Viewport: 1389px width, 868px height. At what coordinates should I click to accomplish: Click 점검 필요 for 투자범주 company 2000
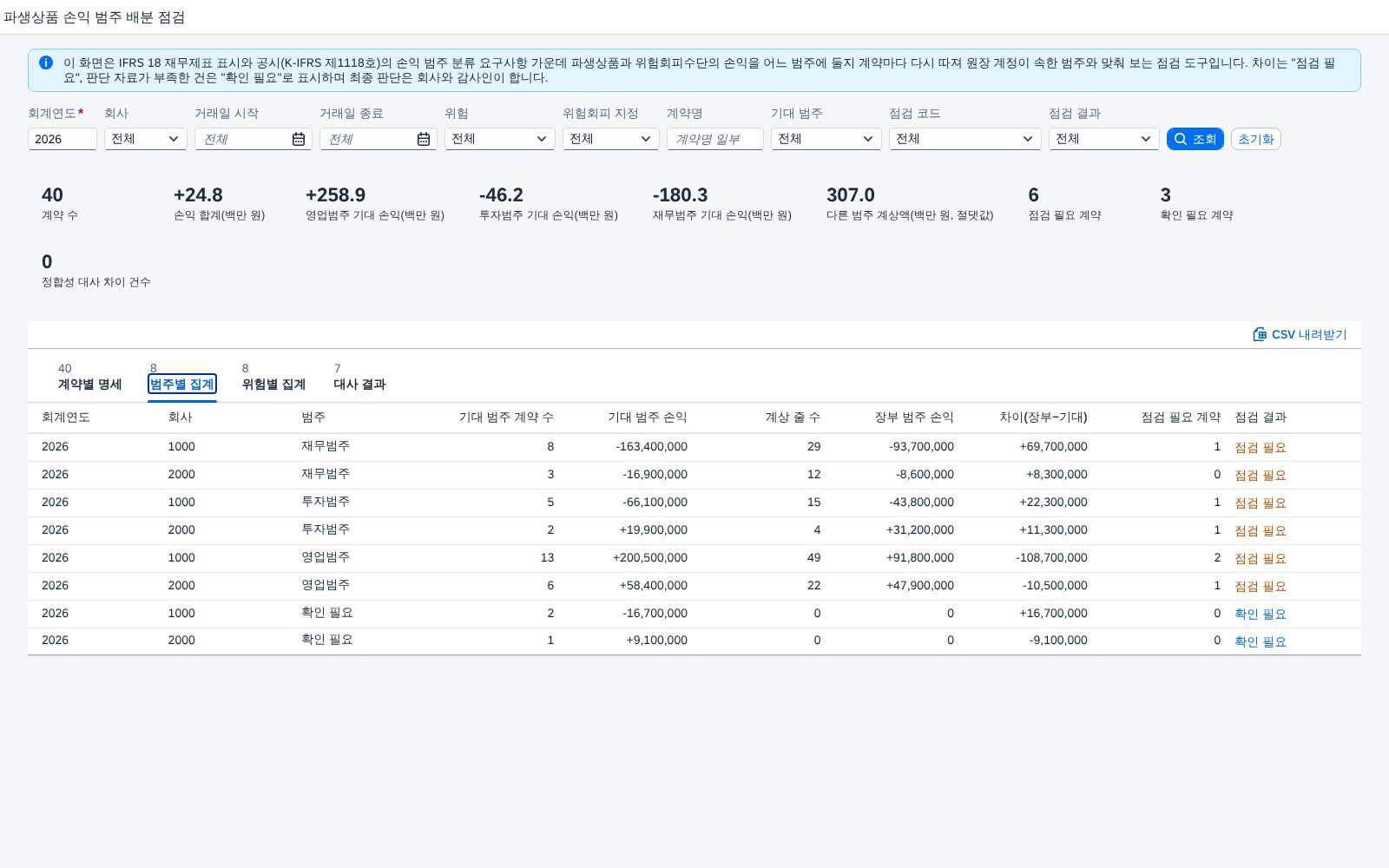(1261, 530)
